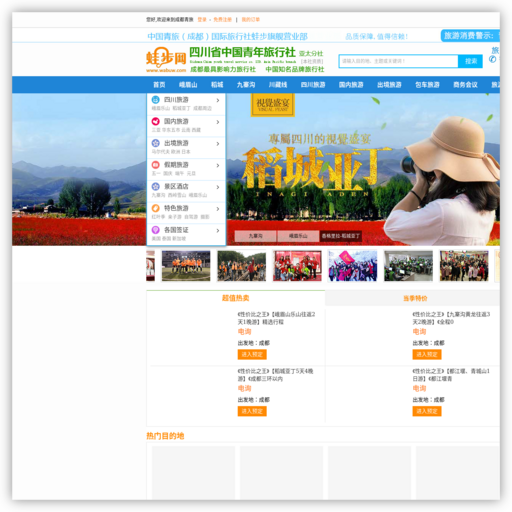Switch to the 超值热卖 tab
Screen dimensions: 512x512
click(236, 298)
